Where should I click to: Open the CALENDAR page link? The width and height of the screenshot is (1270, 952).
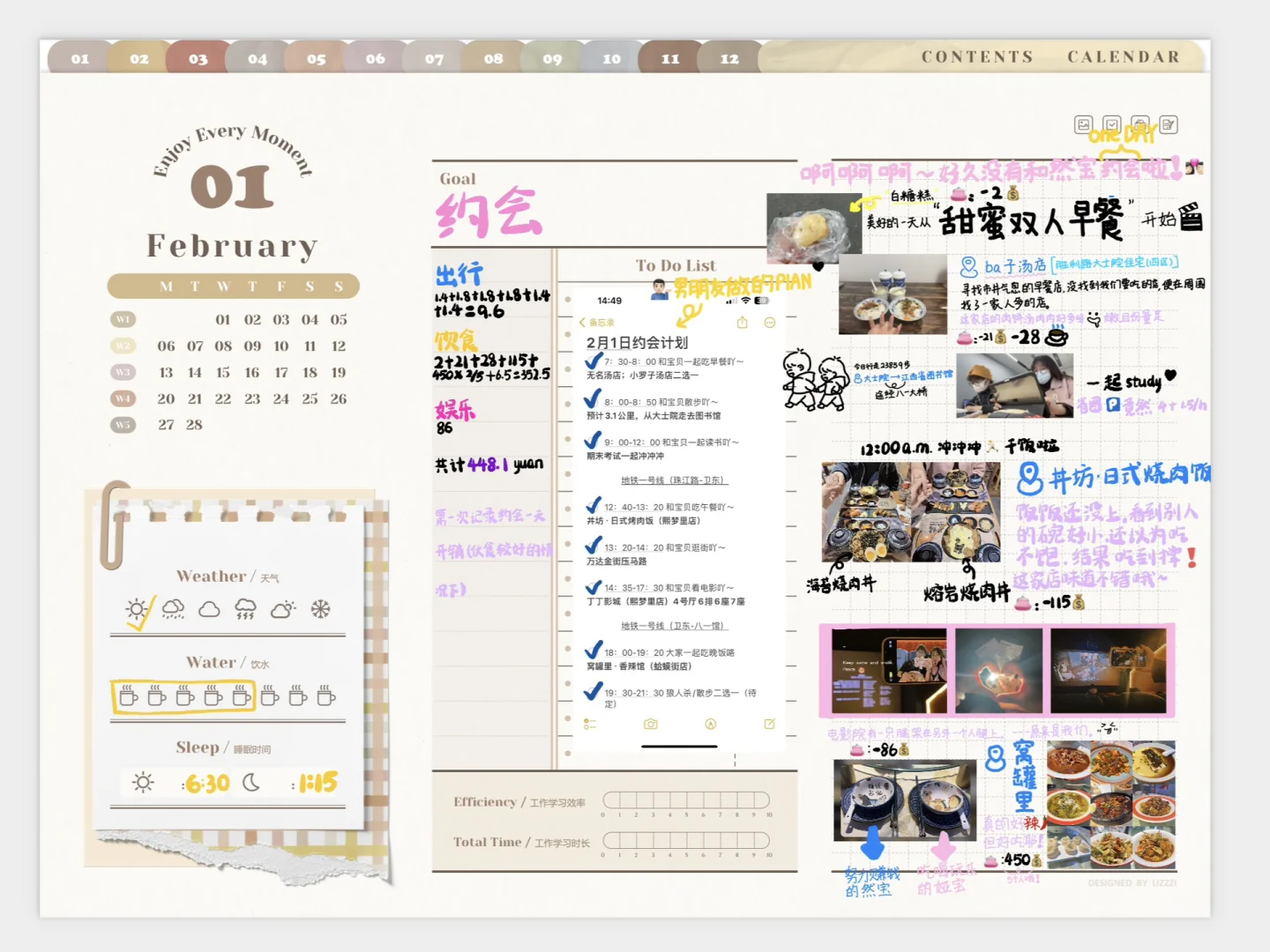point(1124,57)
